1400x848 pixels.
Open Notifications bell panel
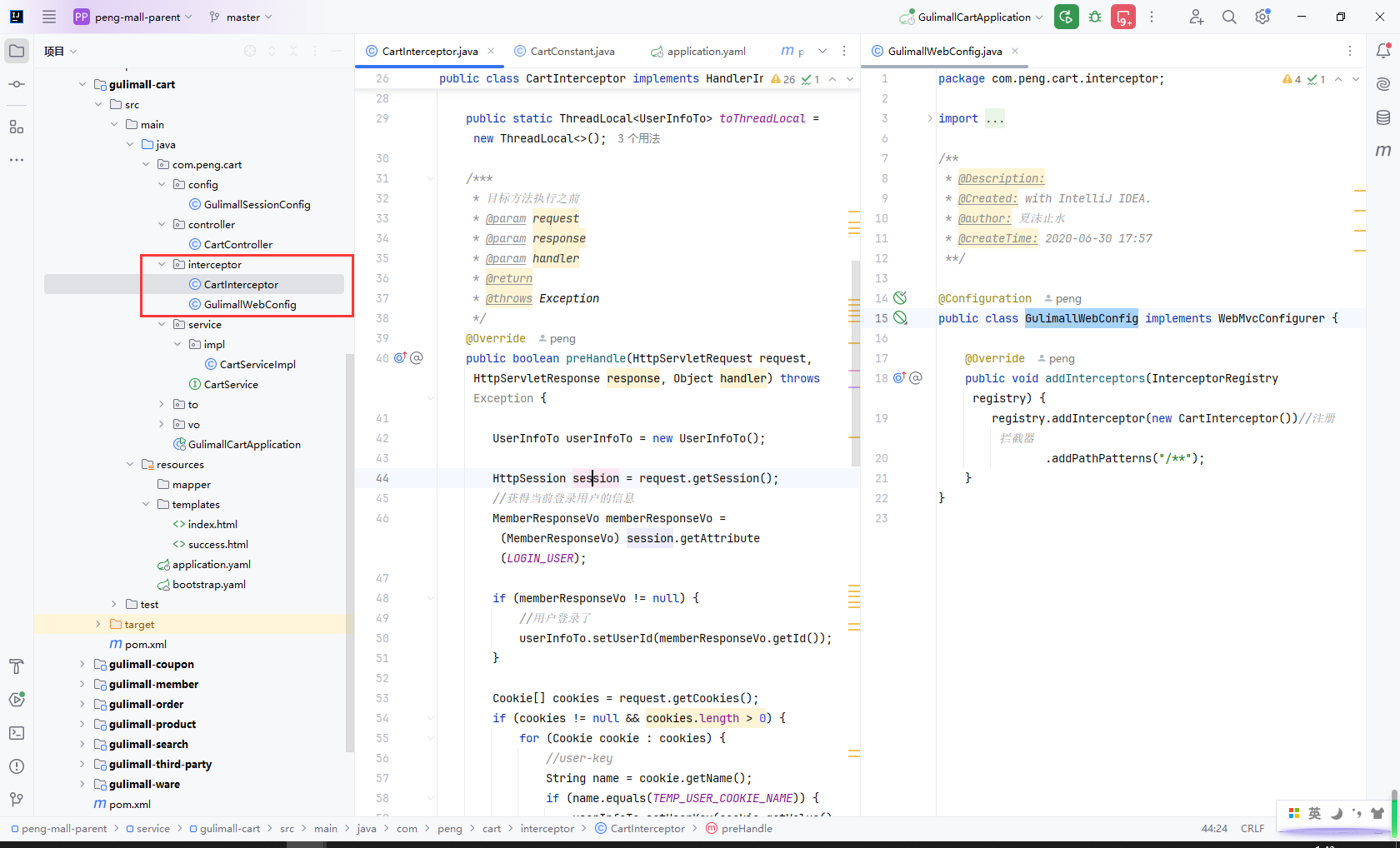pyautogui.click(x=1383, y=51)
